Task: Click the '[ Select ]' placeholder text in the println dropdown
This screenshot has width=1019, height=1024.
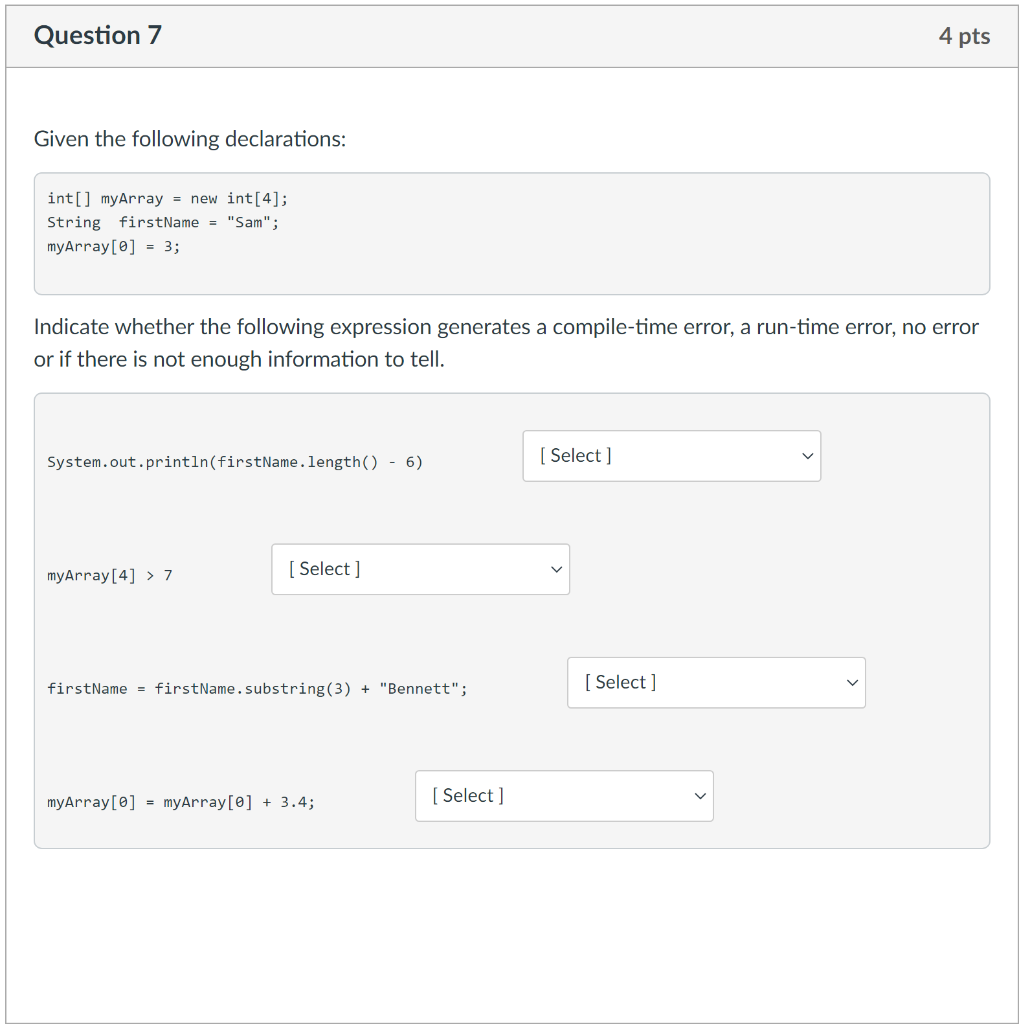Action: (x=575, y=456)
